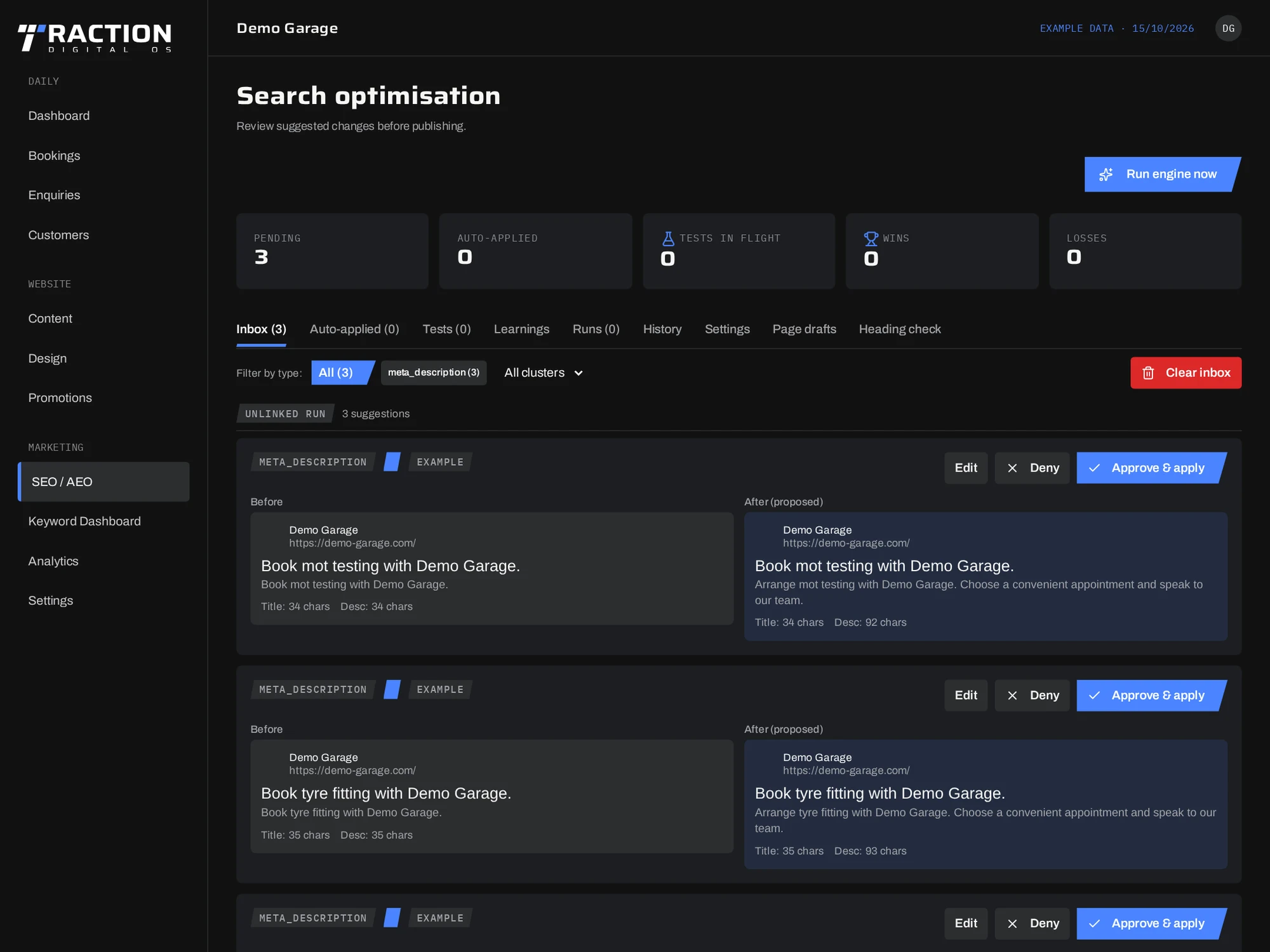1270x952 pixels.
Task: Click checkmark icon on mot testing Approve
Action: (1094, 468)
